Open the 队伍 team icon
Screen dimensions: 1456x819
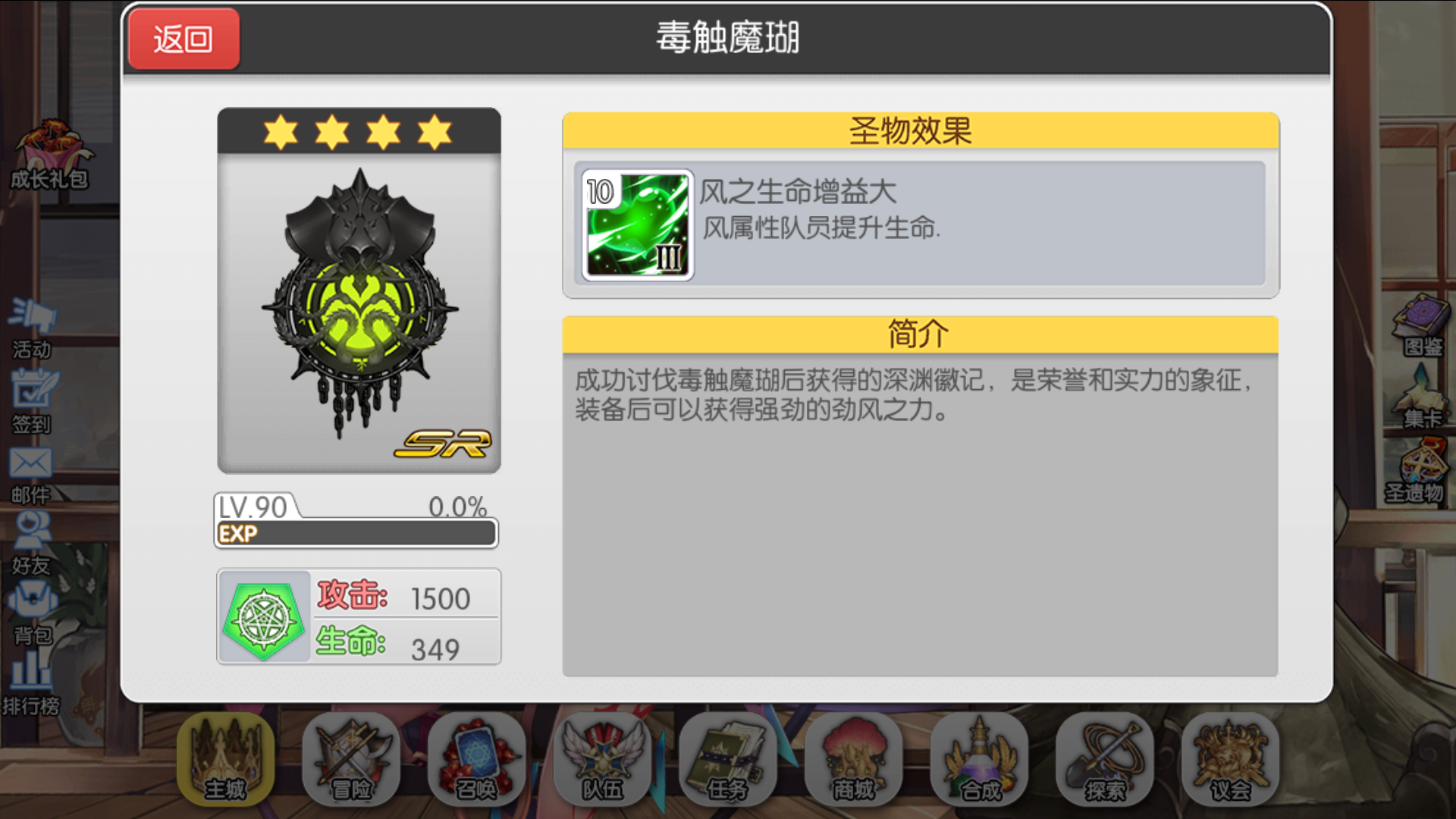click(x=603, y=759)
